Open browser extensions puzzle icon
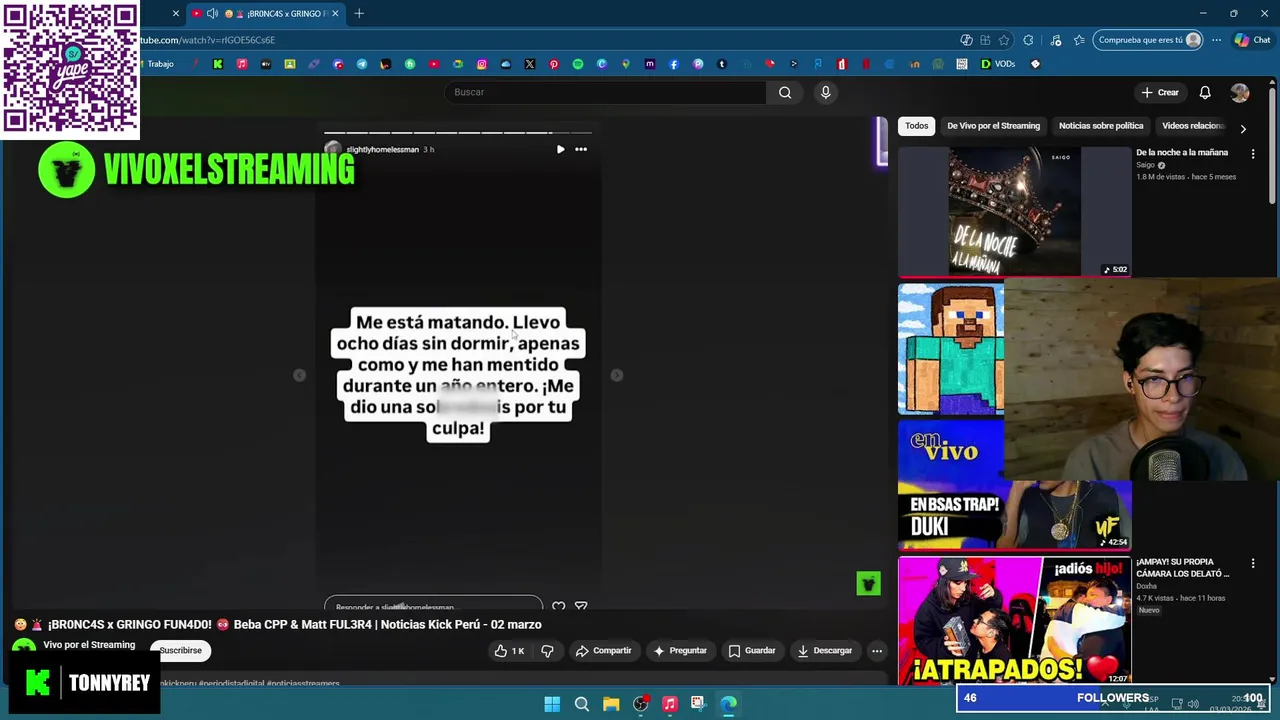 click(1028, 40)
